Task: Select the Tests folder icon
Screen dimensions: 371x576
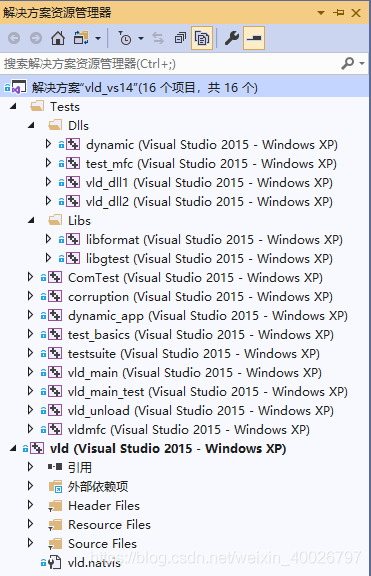Action: [37, 107]
